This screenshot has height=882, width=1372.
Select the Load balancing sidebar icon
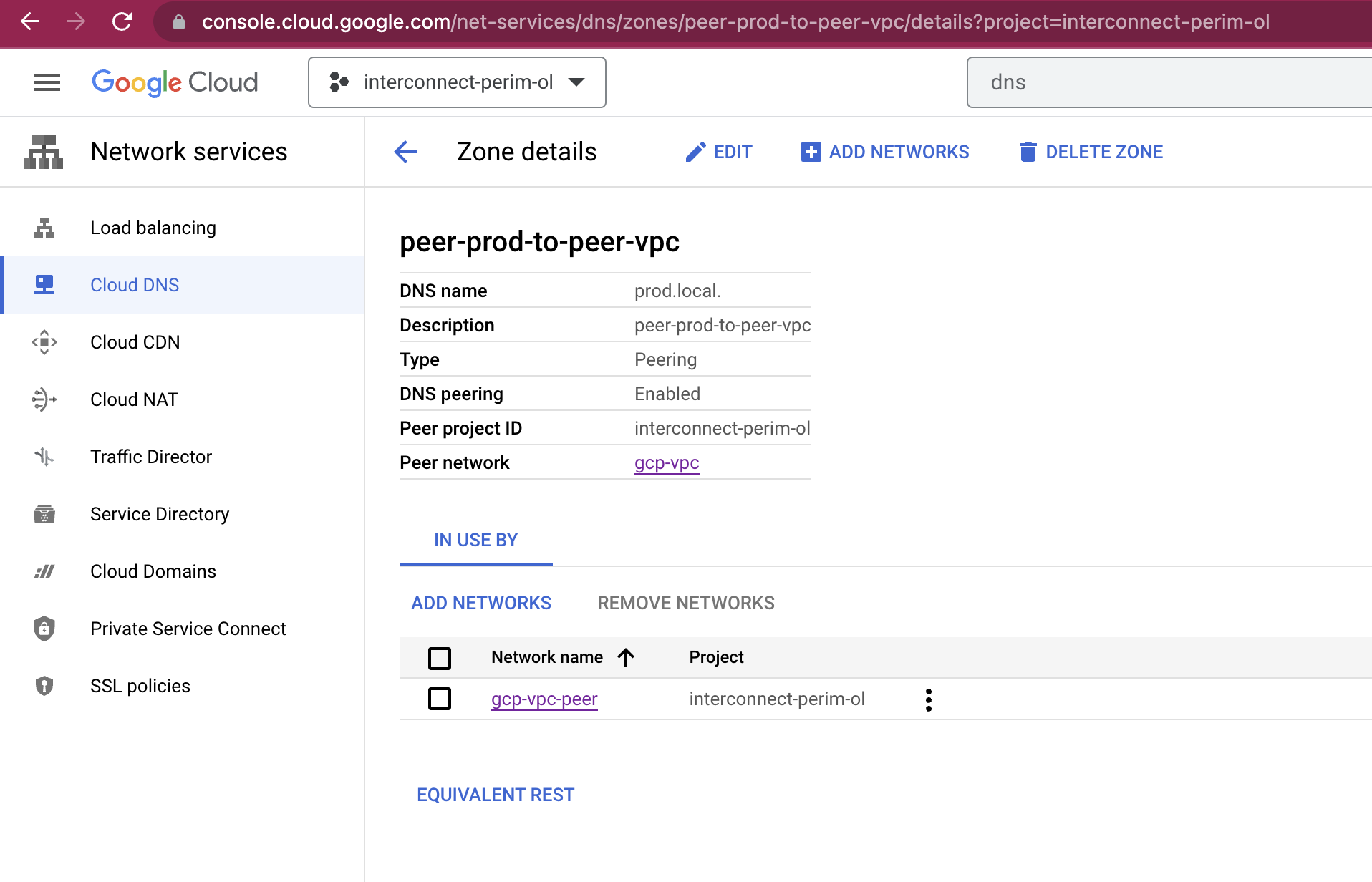point(44,228)
